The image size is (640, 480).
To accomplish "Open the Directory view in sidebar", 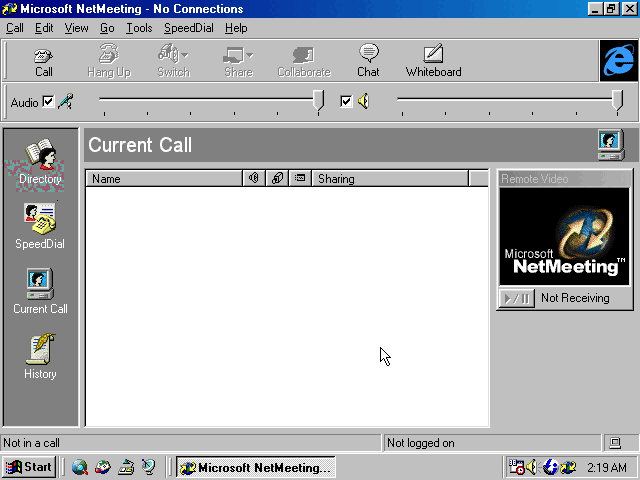I will pyautogui.click(x=40, y=163).
